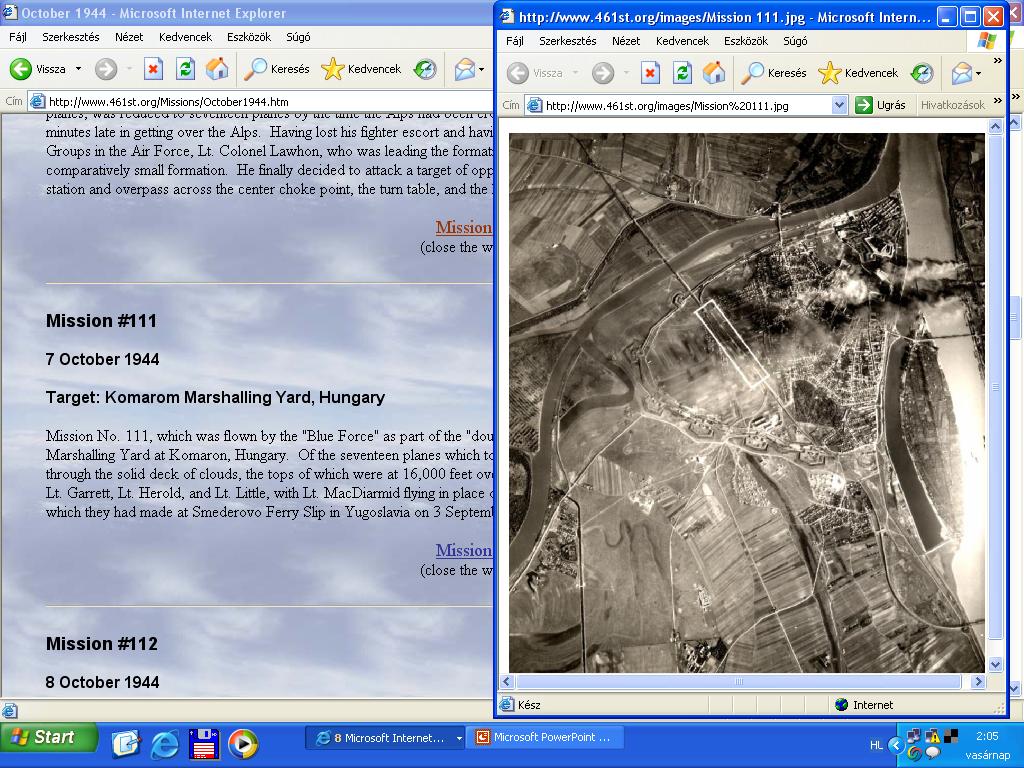
Task: Click scroll right arrow in Mission 111.jpg window
Action: (978, 681)
